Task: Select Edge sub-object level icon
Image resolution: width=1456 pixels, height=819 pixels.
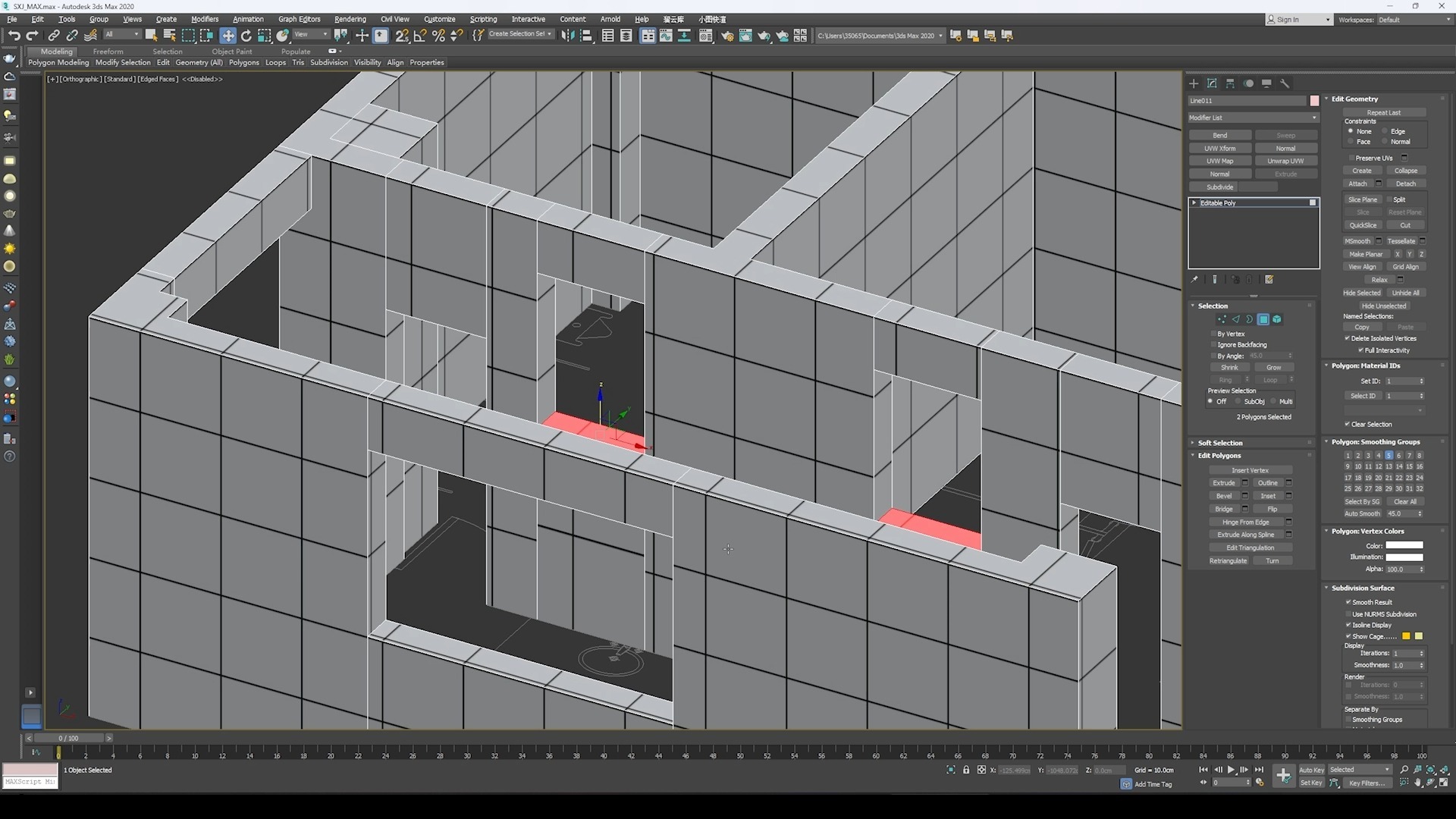Action: click(1235, 319)
